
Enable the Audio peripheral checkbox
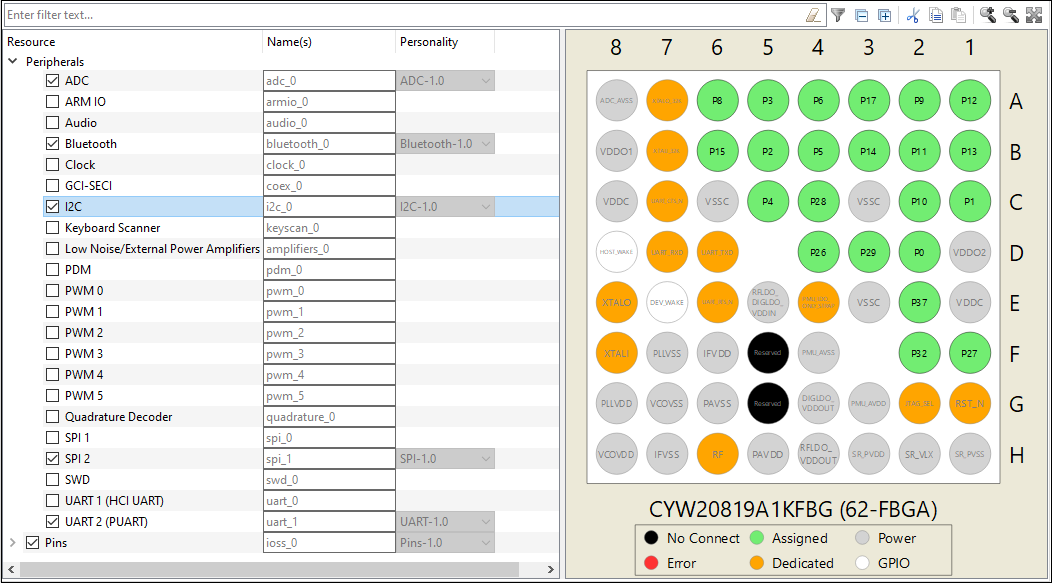(52, 123)
